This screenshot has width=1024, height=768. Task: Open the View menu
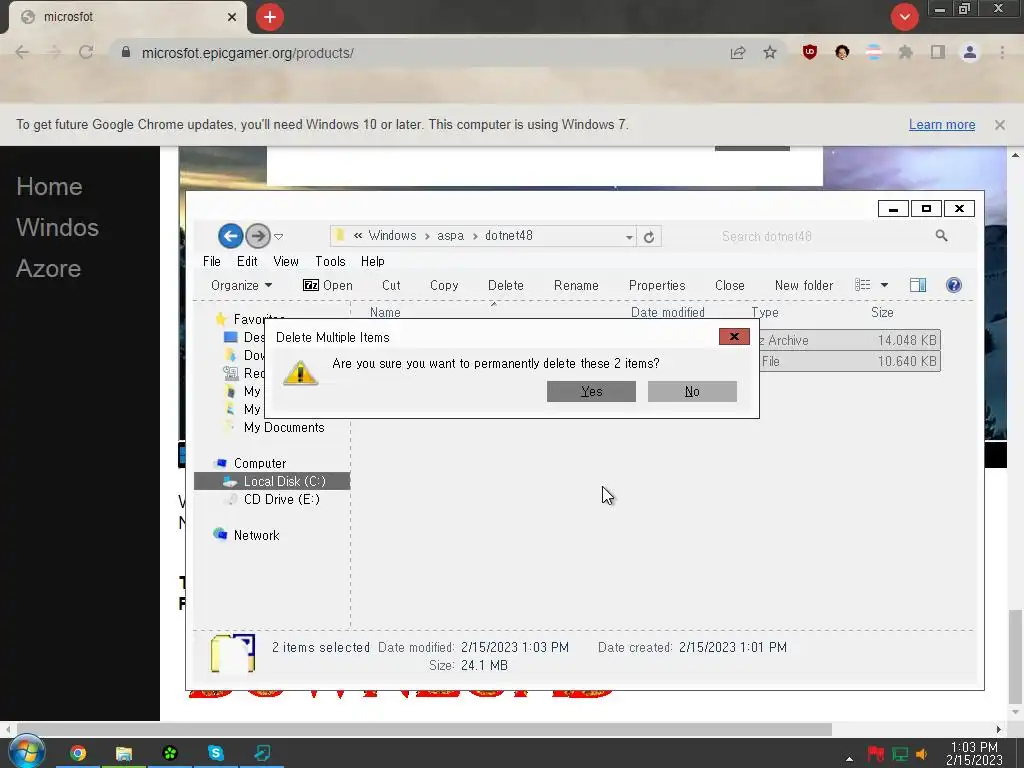pyautogui.click(x=286, y=261)
